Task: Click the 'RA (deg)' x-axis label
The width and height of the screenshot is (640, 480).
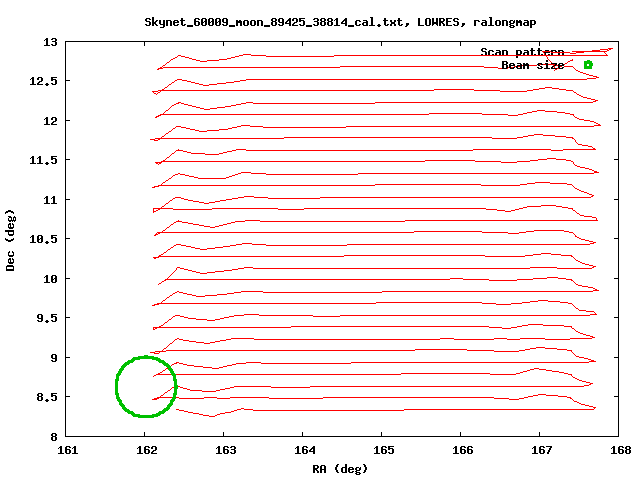Action: (340, 469)
